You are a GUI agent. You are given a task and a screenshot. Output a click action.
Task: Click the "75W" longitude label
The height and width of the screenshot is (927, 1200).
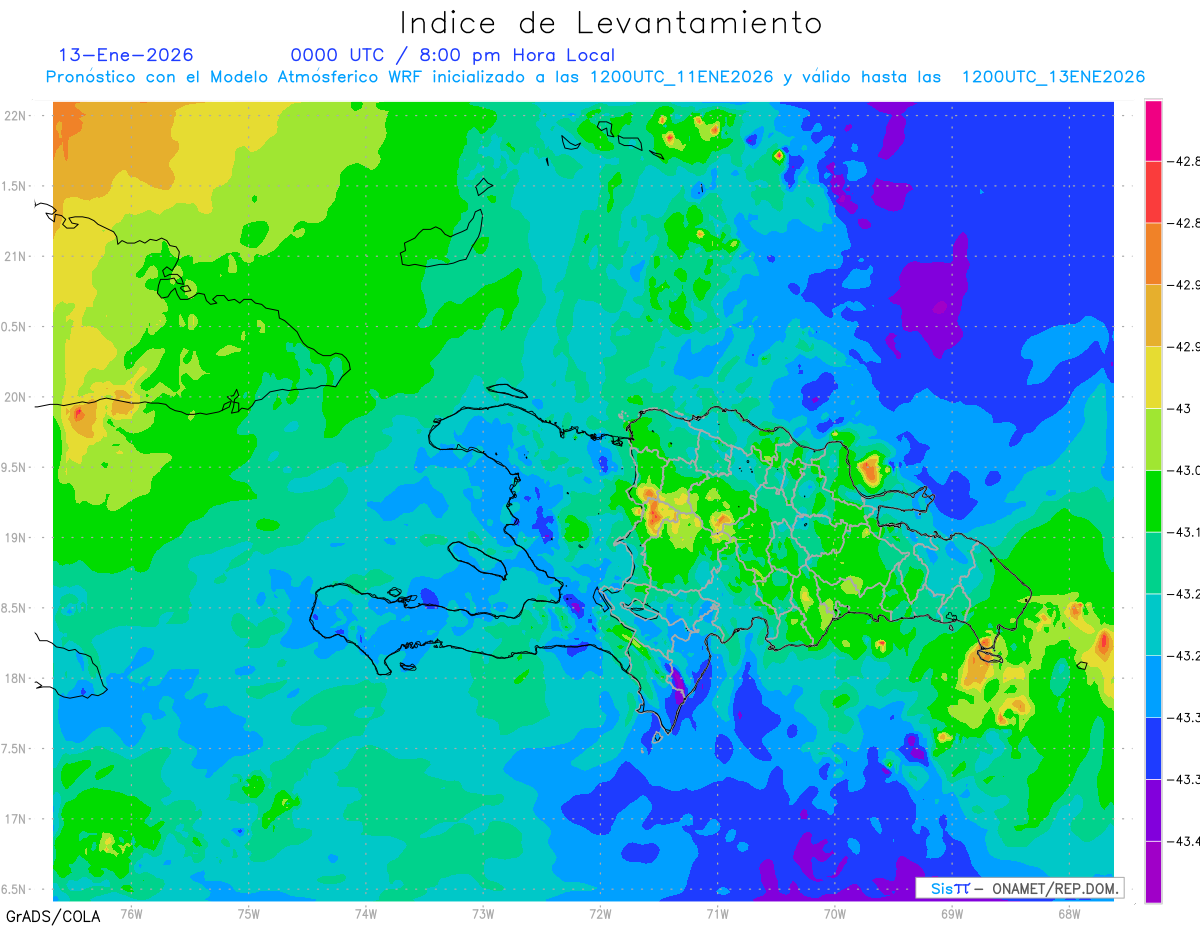pos(249,913)
